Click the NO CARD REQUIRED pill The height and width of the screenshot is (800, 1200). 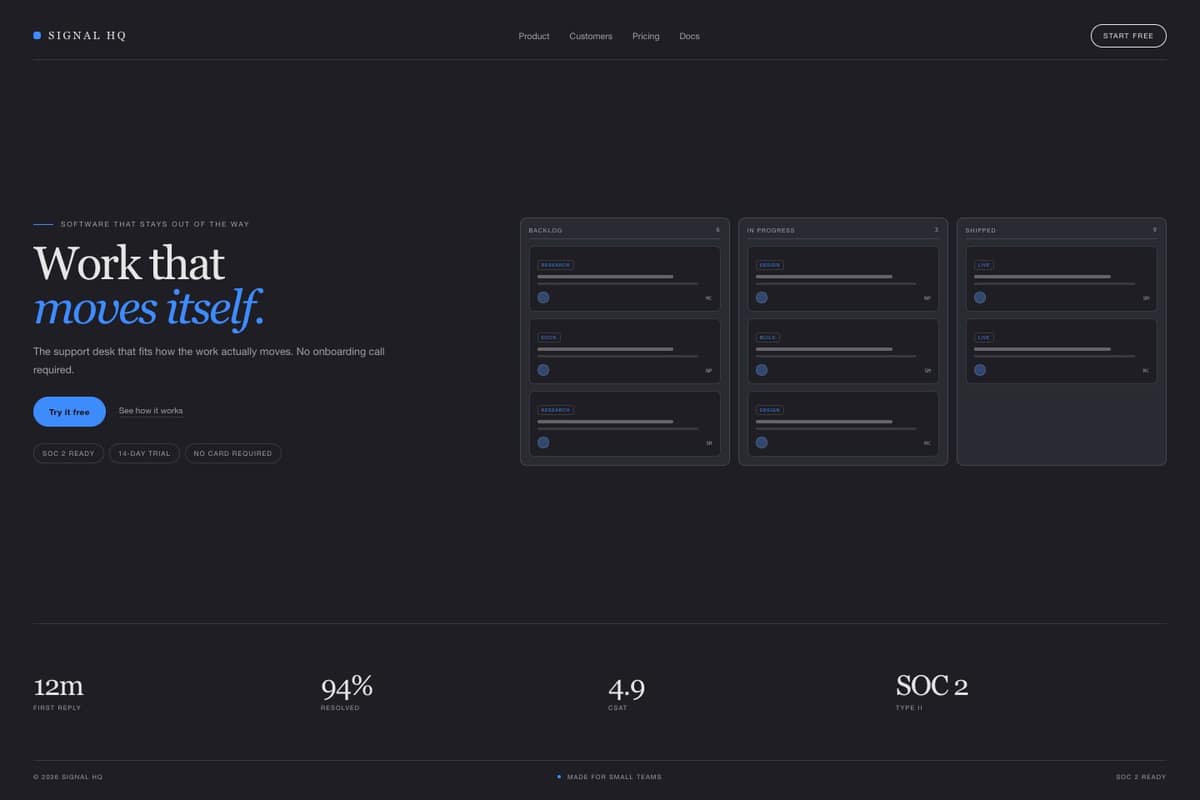click(233, 453)
